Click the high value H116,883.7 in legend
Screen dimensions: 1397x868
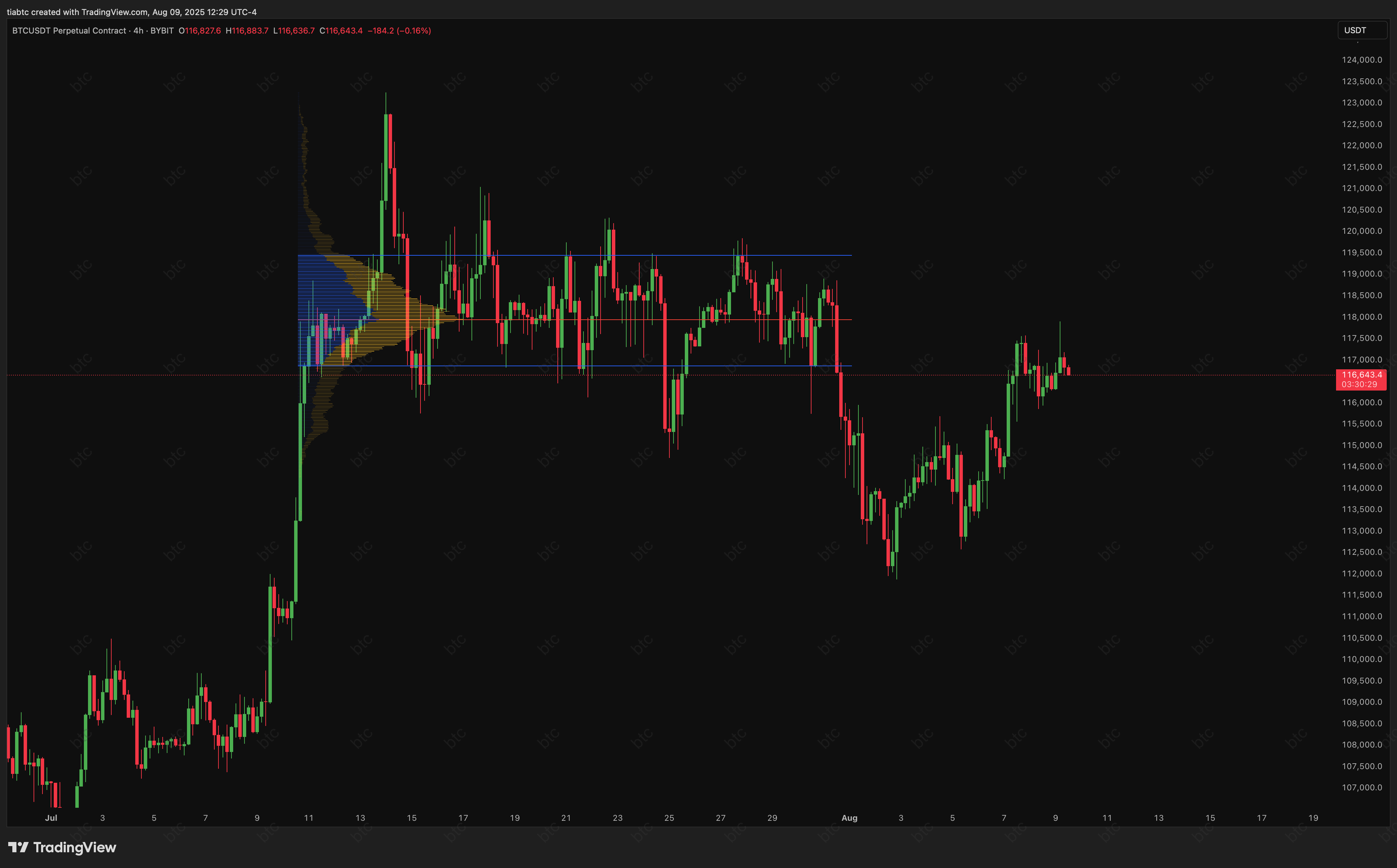(x=247, y=31)
